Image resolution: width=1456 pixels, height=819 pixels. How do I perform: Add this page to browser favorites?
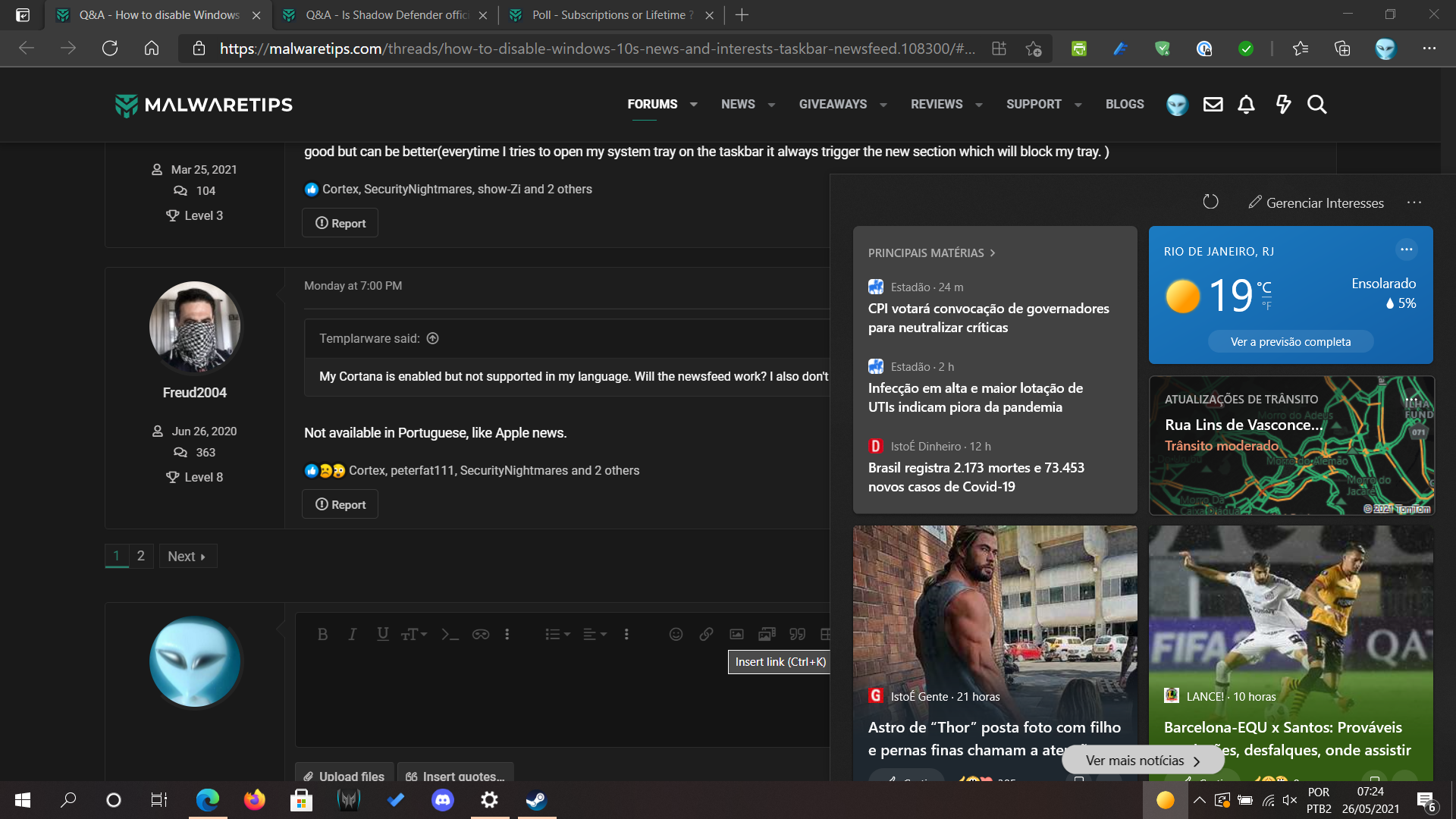1033,49
